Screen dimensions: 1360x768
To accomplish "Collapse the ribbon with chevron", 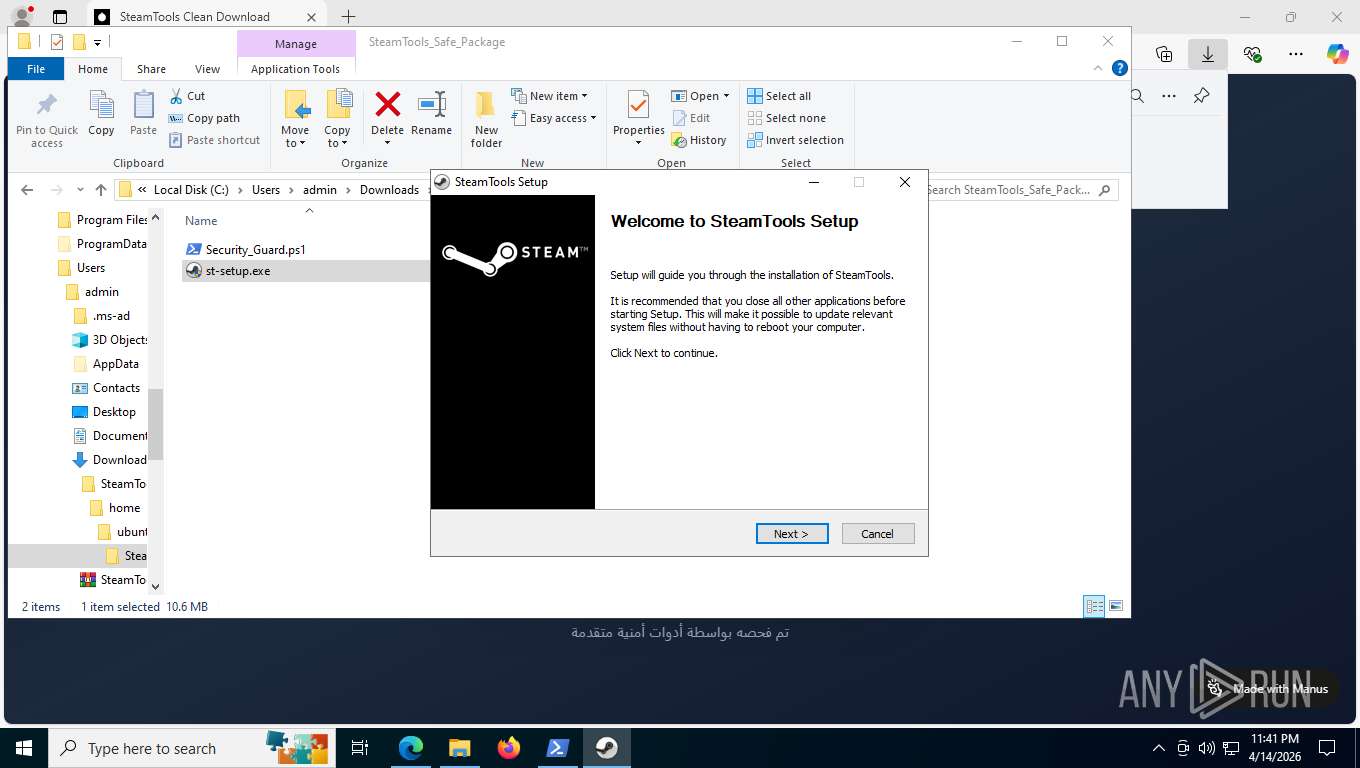I will (1100, 68).
